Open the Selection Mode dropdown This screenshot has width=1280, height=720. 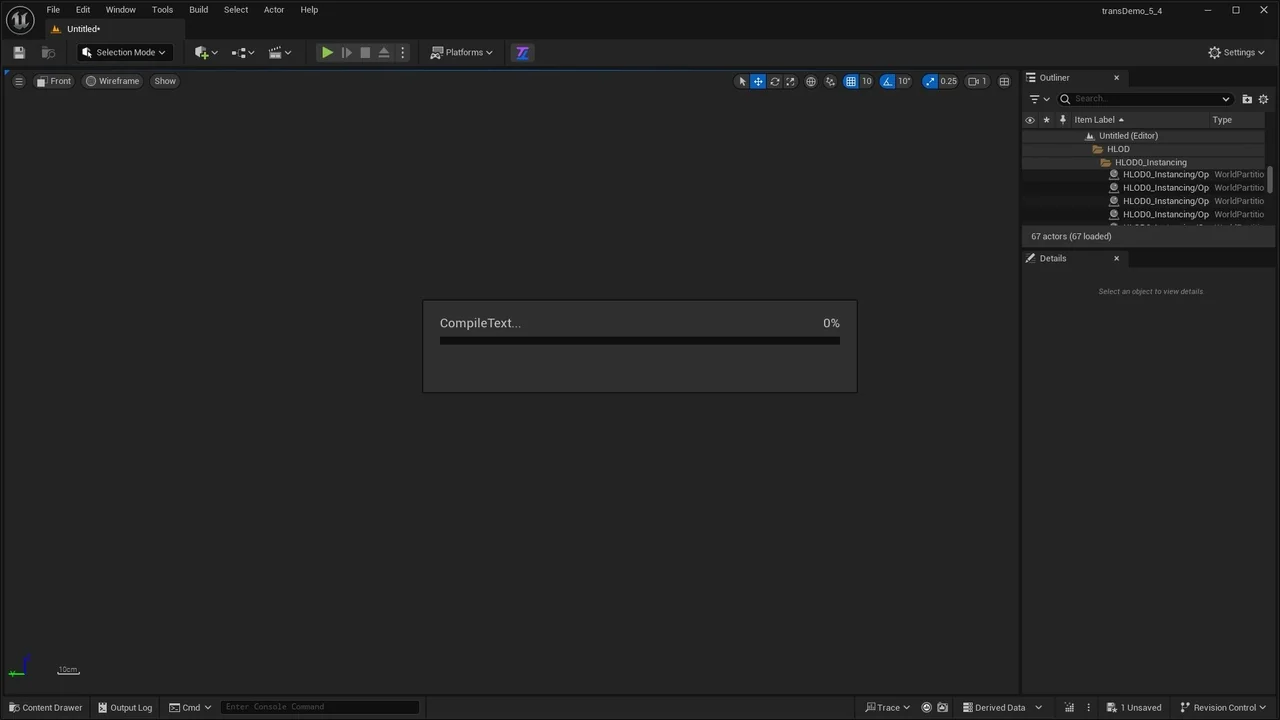click(x=124, y=53)
